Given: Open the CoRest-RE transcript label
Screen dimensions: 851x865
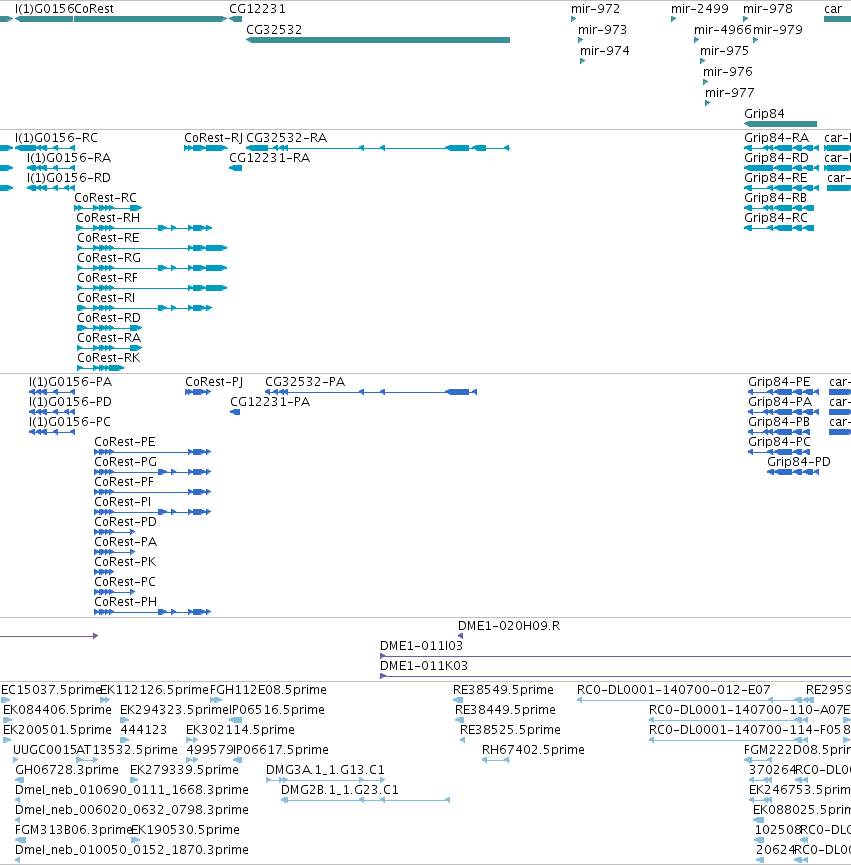Looking at the screenshot, I should (108, 238).
